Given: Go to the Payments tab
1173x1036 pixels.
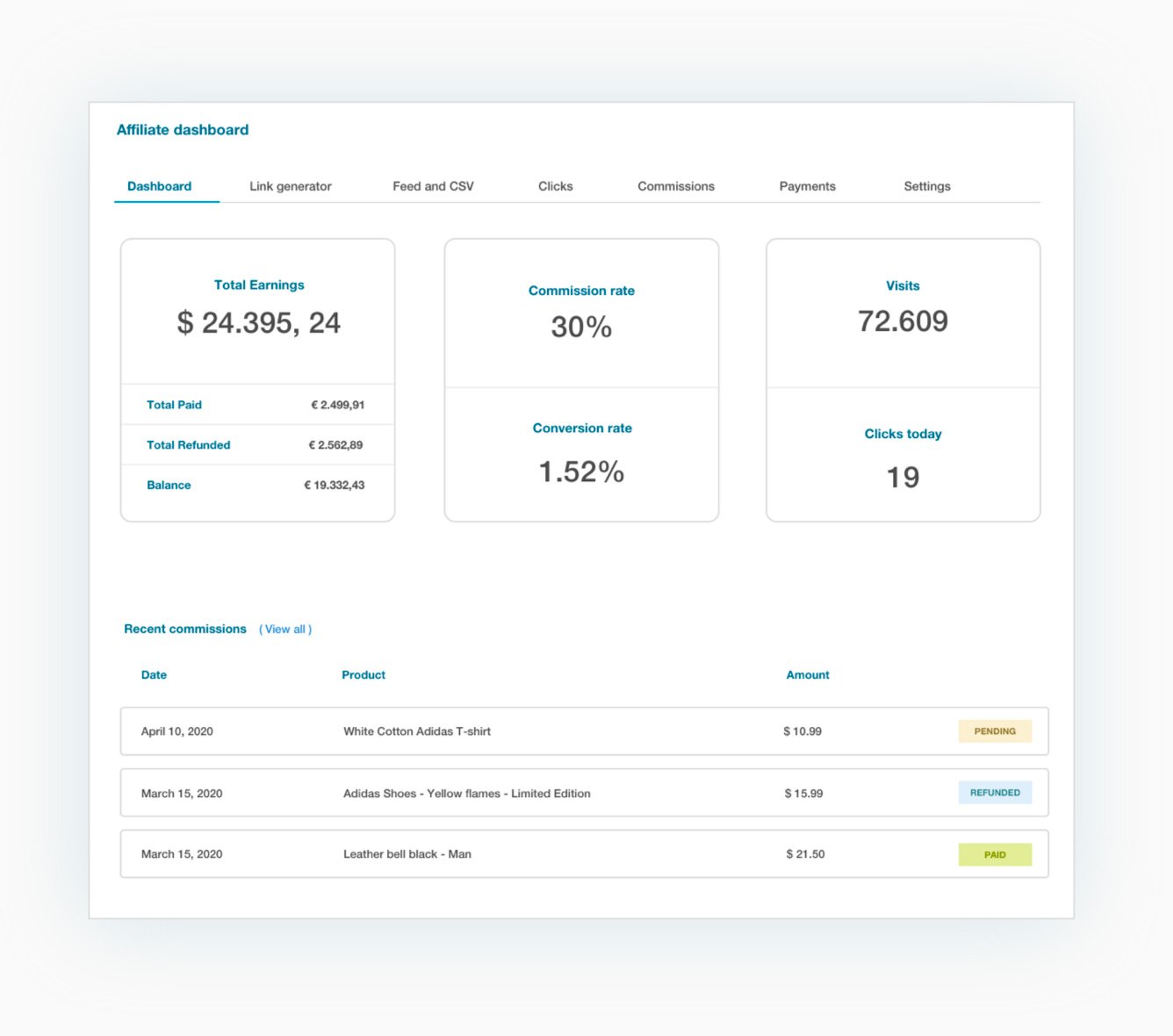Looking at the screenshot, I should 807,186.
